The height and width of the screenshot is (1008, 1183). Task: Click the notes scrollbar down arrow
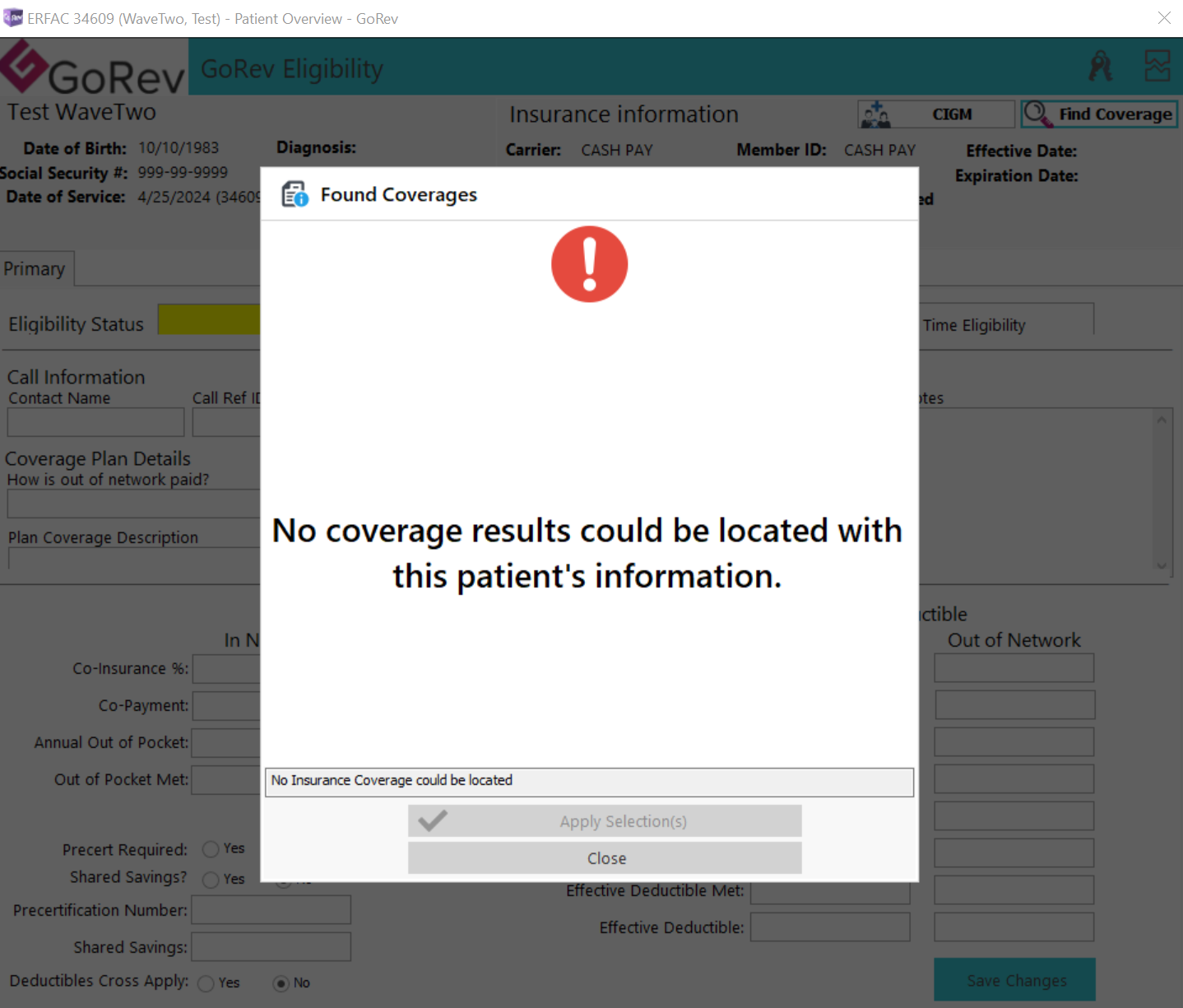pyautogui.click(x=1161, y=565)
